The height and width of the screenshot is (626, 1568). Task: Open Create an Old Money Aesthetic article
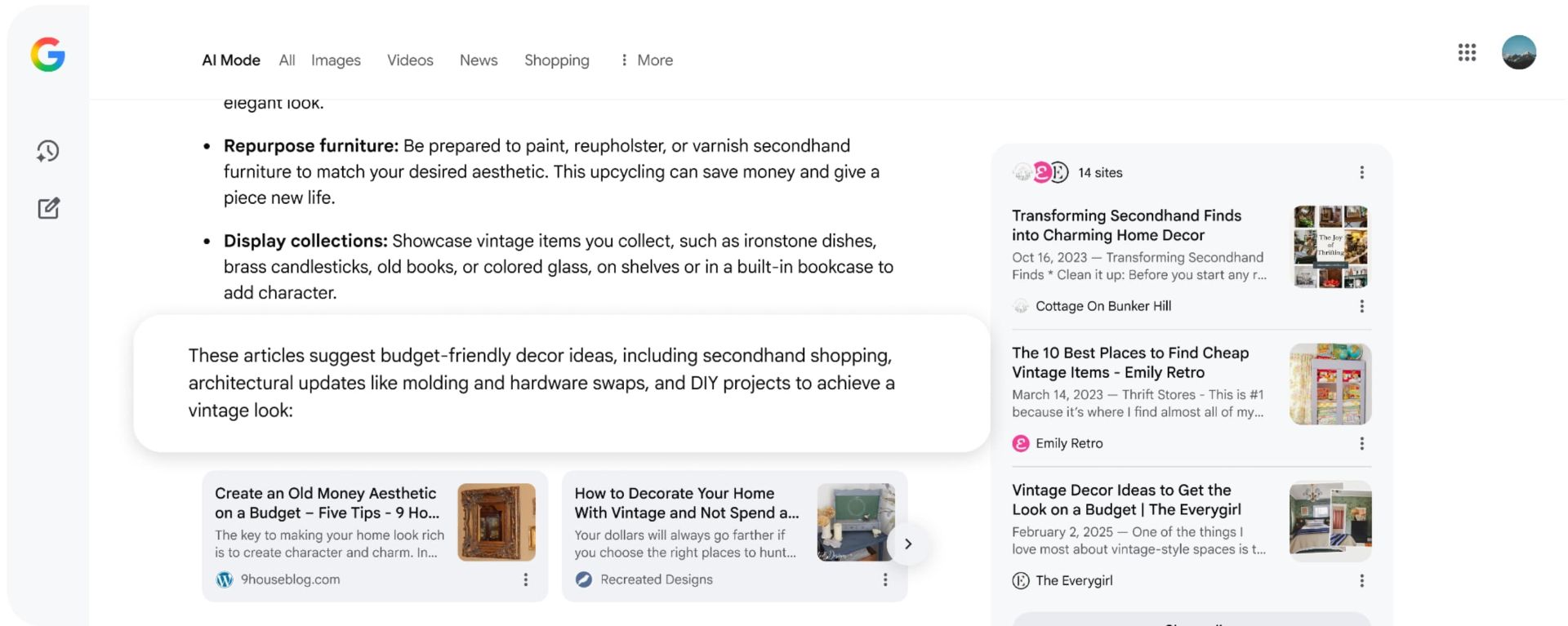[x=327, y=503]
